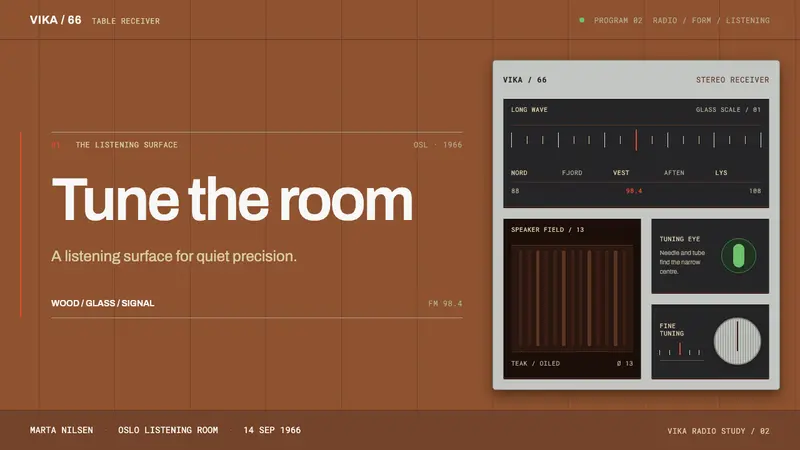Click the VIKA / 66 logo in header

click(x=56, y=20)
